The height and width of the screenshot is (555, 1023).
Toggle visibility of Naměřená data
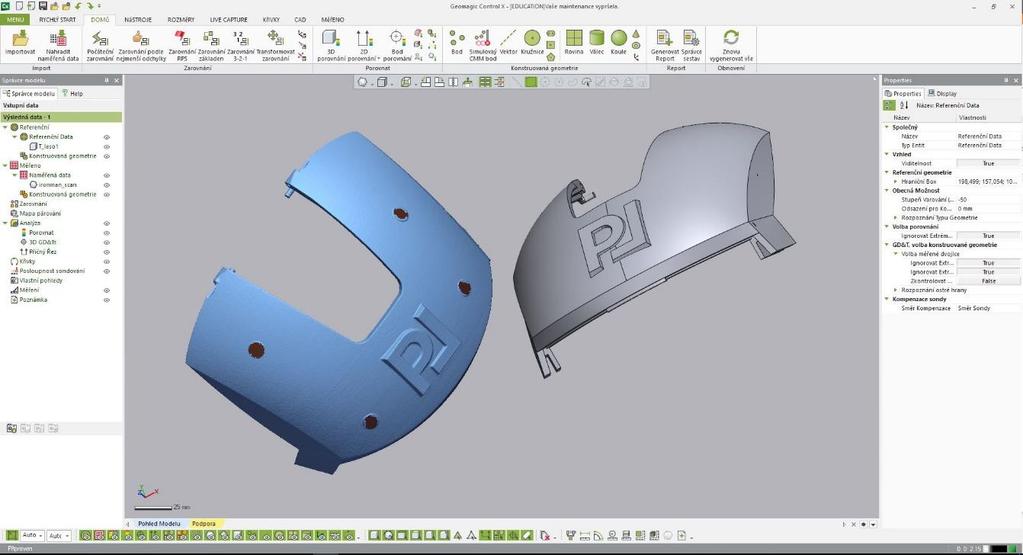[x=106, y=175]
